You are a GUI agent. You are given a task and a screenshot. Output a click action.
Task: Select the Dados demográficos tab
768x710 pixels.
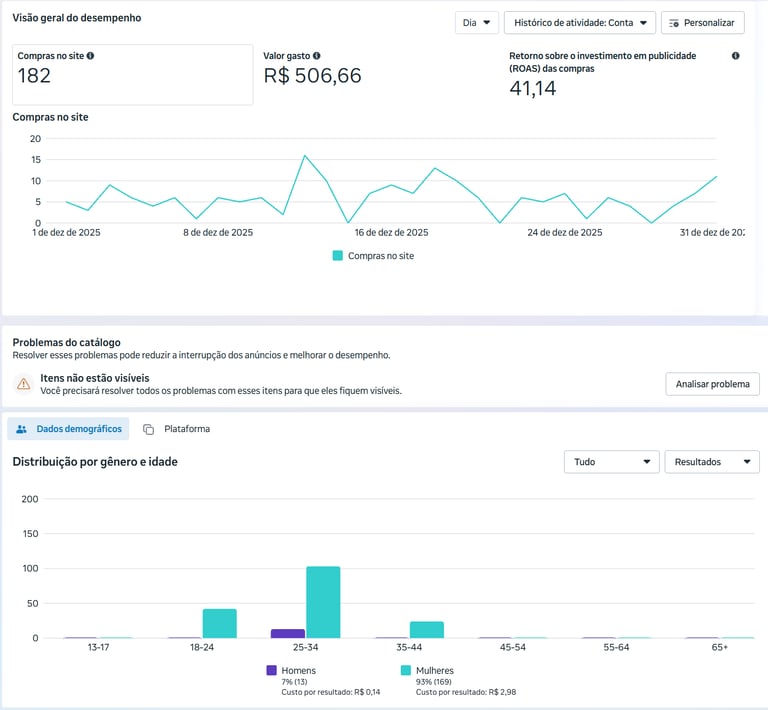click(x=68, y=429)
